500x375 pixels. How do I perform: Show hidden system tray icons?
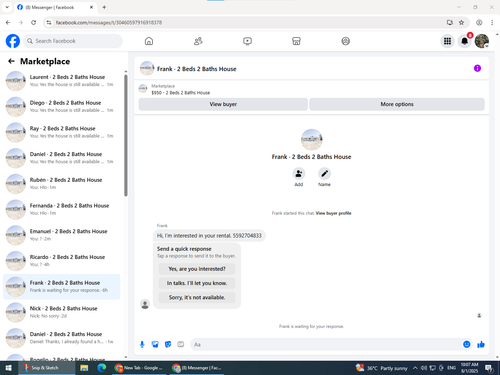415,368
